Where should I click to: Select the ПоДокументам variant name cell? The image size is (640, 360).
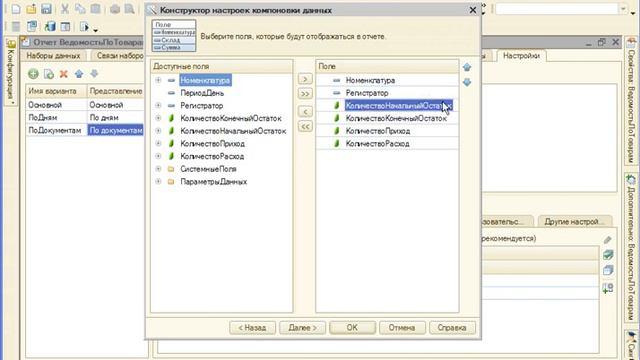(56, 130)
